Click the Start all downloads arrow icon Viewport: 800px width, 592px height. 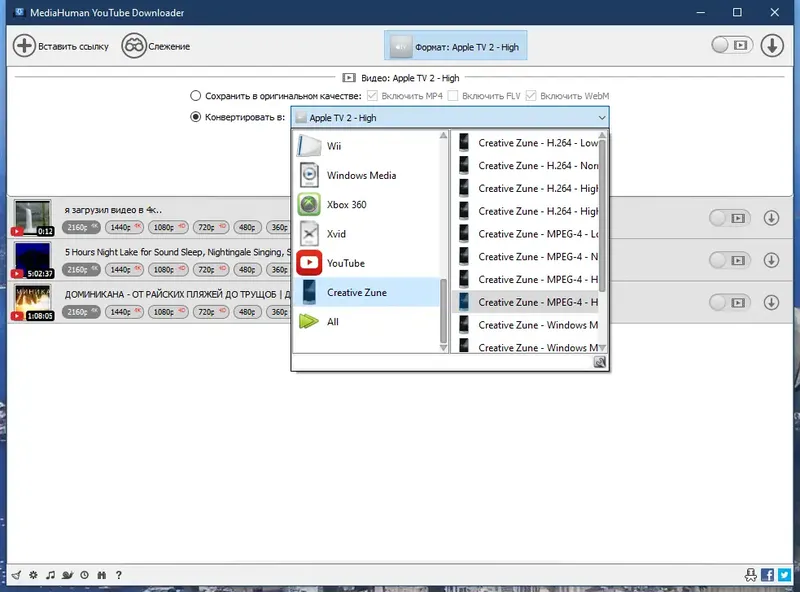[772, 45]
